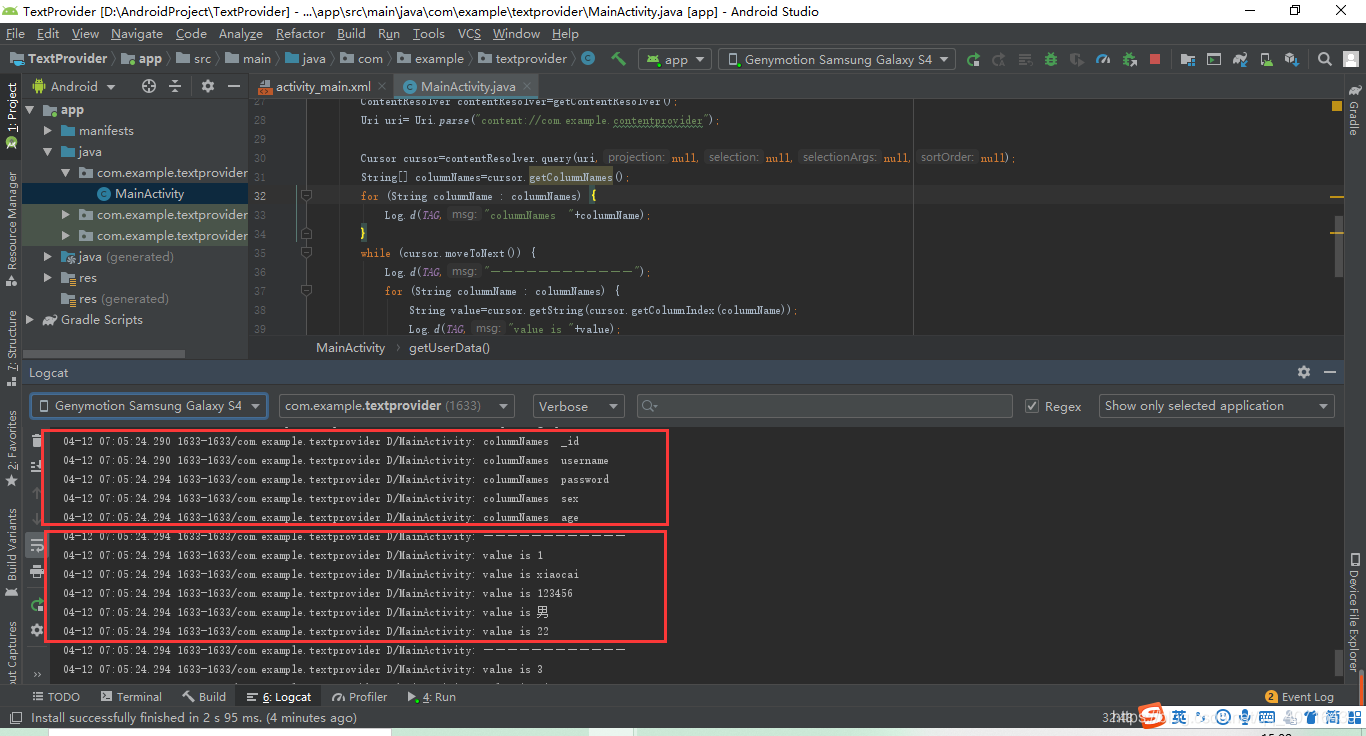Open the Logcat device selector dropdown
The image size is (1366, 736).
(149, 406)
